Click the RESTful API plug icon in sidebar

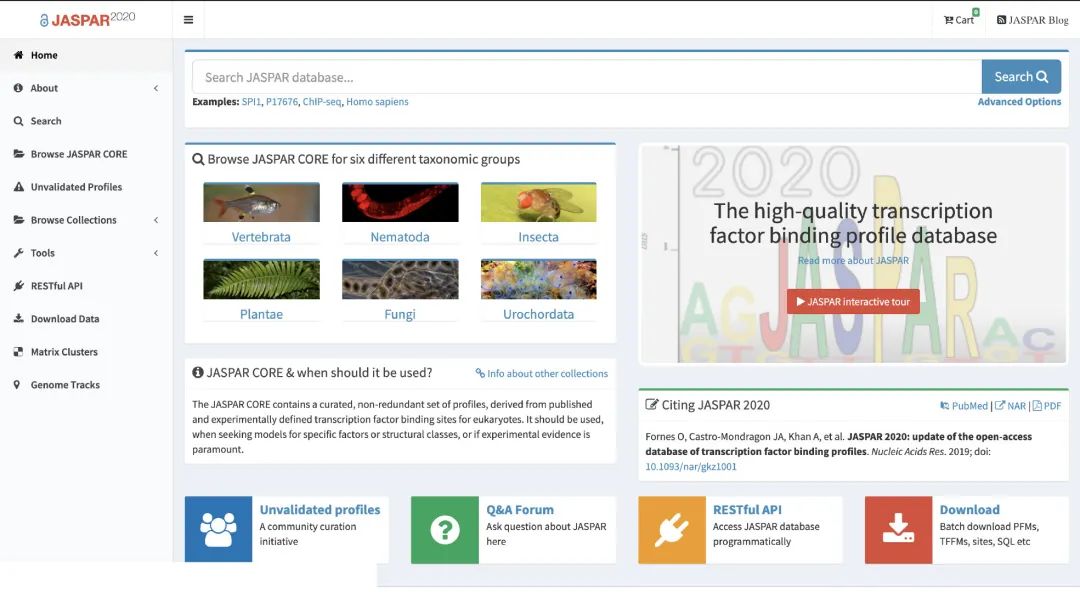tap(19, 286)
